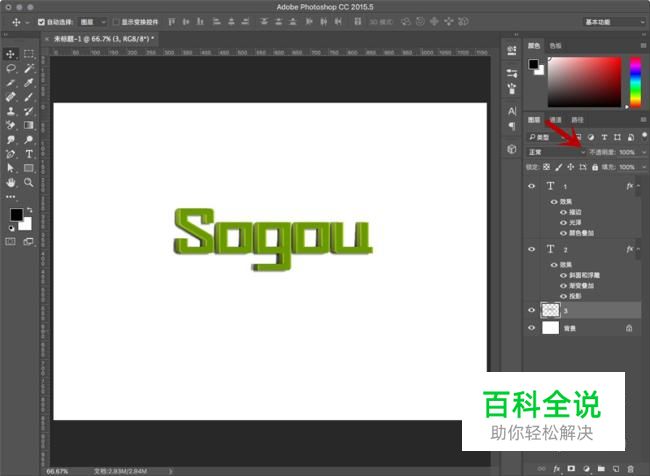
Task: Filter layers by type layers (T icon)
Action: (x=604, y=137)
